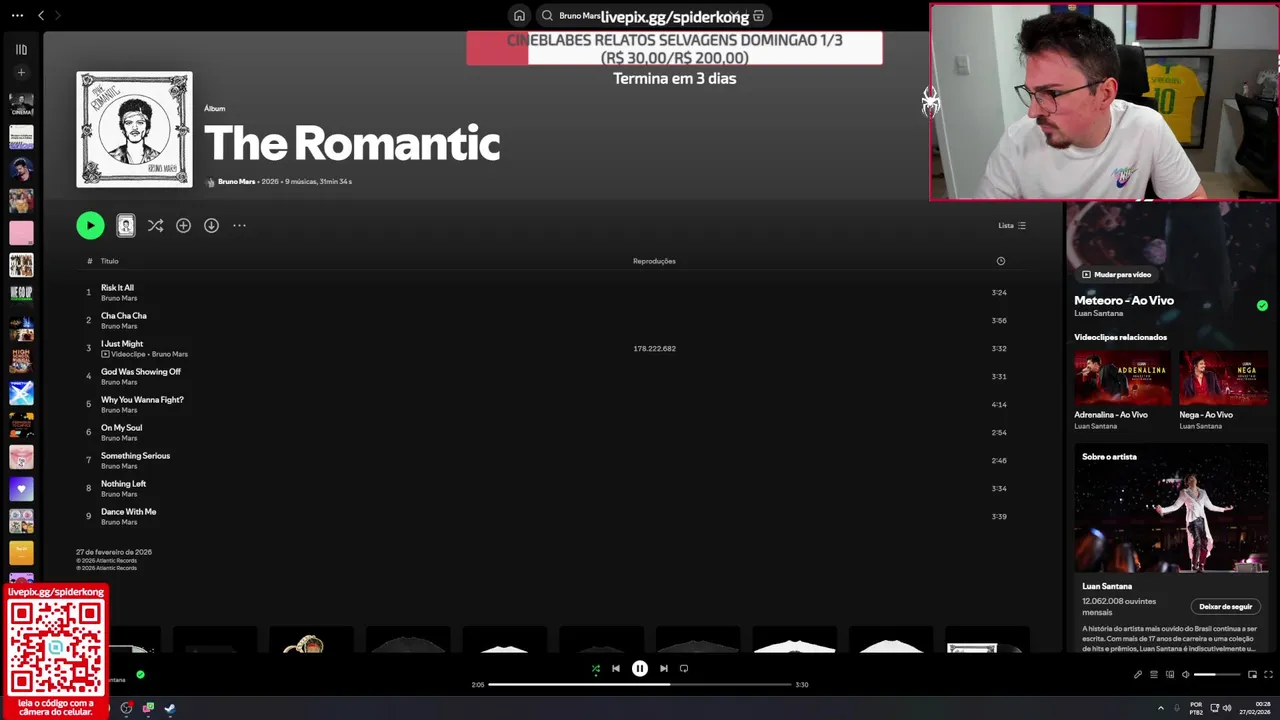Screen dimensions: 1280x720
Task: Open lyrics with the microphone icon
Action: point(1138,675)
